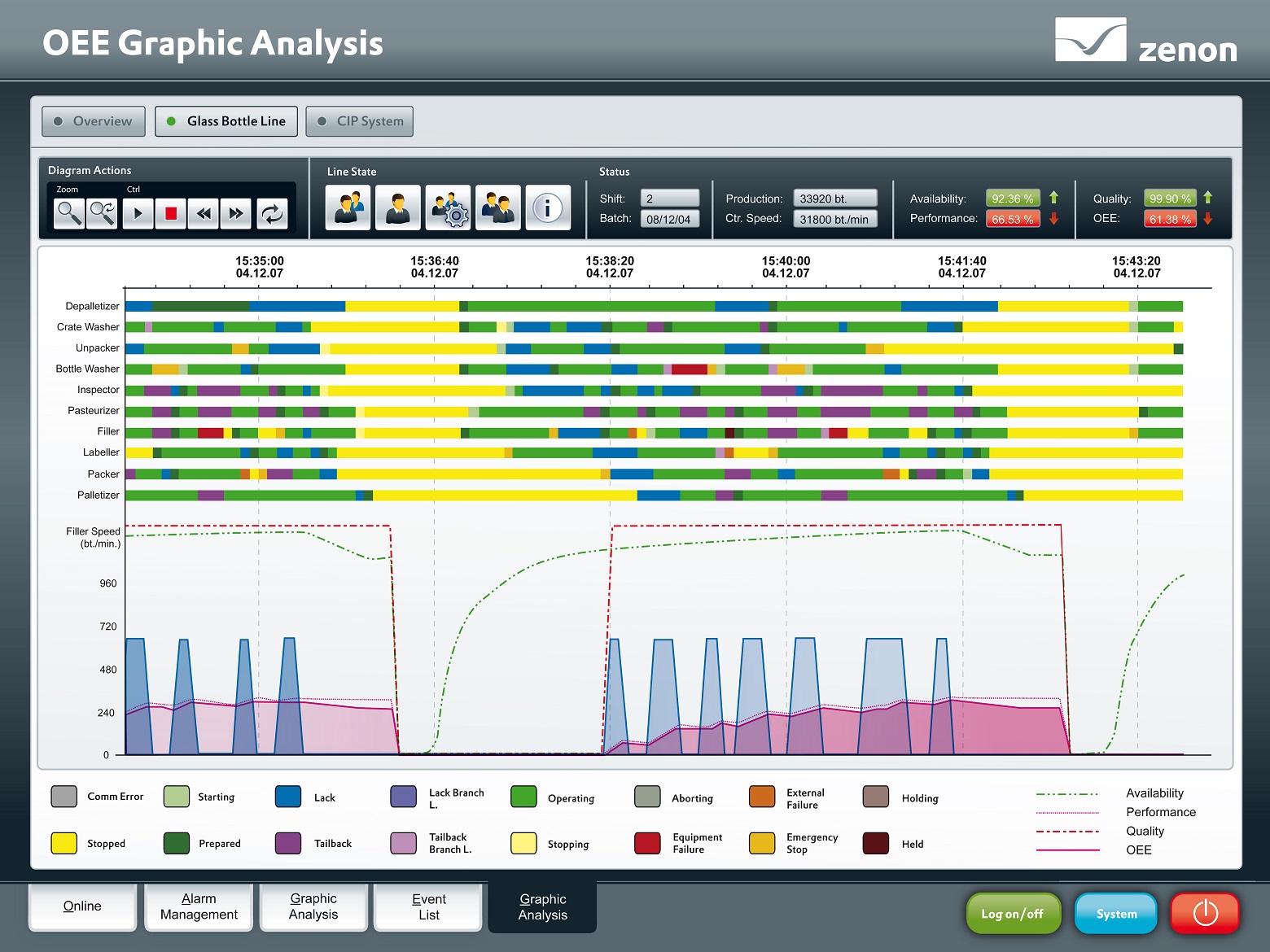The width and height of the screenshot is (1270, 952).
Task: Click the red power button
Action: pyautogui.click(x=1205, y=913)
